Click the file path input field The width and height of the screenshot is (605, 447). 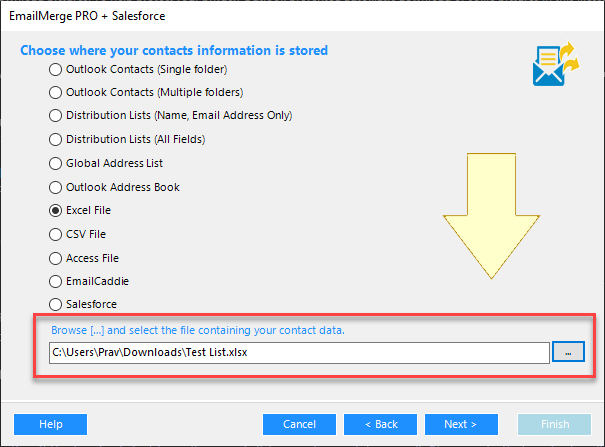[299, 353]
